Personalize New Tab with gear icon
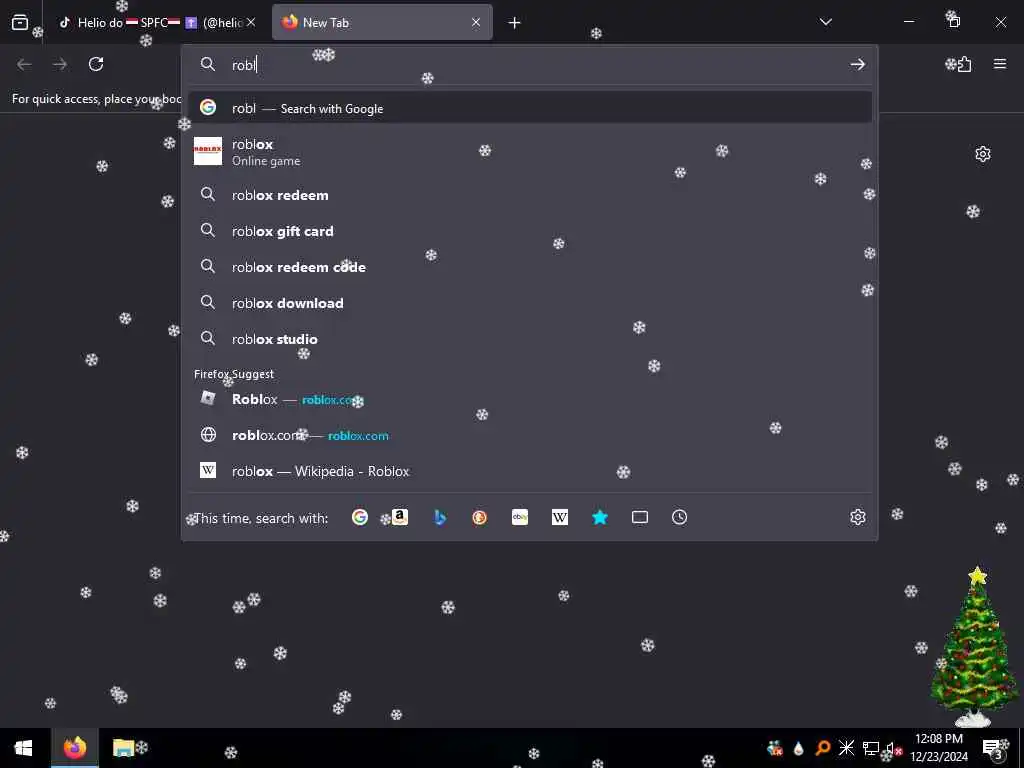This screenshot has height=768, width=1024. (983, 154)
